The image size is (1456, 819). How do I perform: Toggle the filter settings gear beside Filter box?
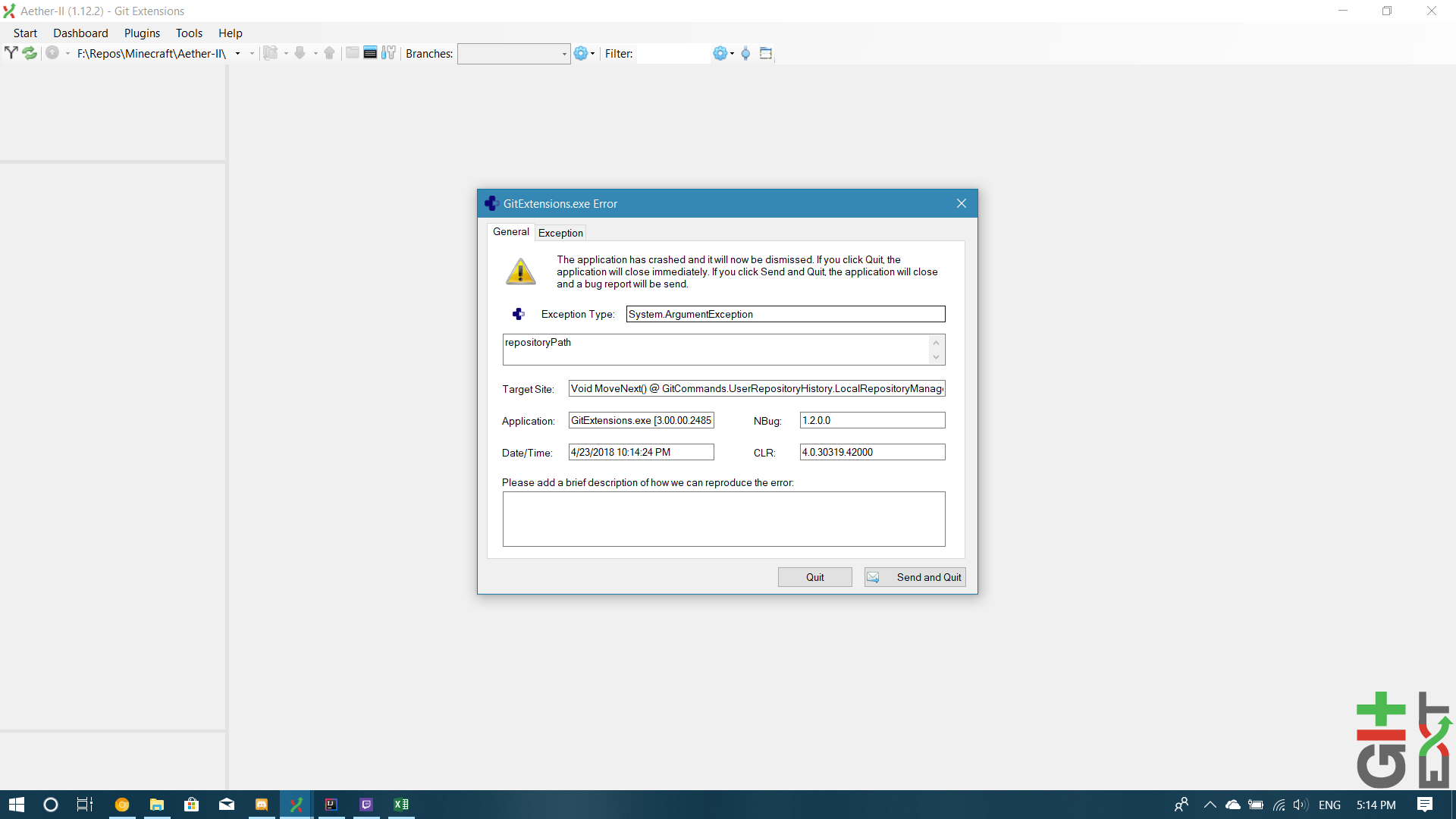721,53
